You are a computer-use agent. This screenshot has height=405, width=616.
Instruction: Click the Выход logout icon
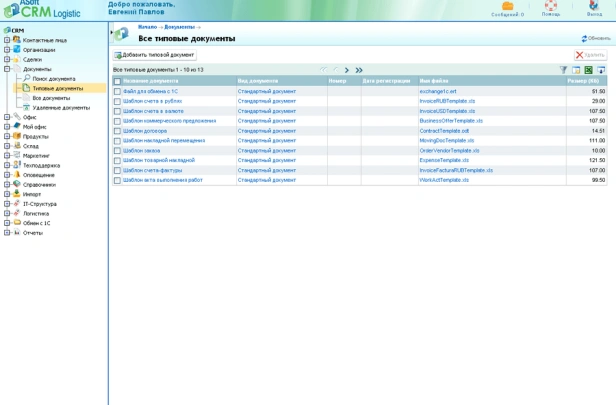[594, 7]
